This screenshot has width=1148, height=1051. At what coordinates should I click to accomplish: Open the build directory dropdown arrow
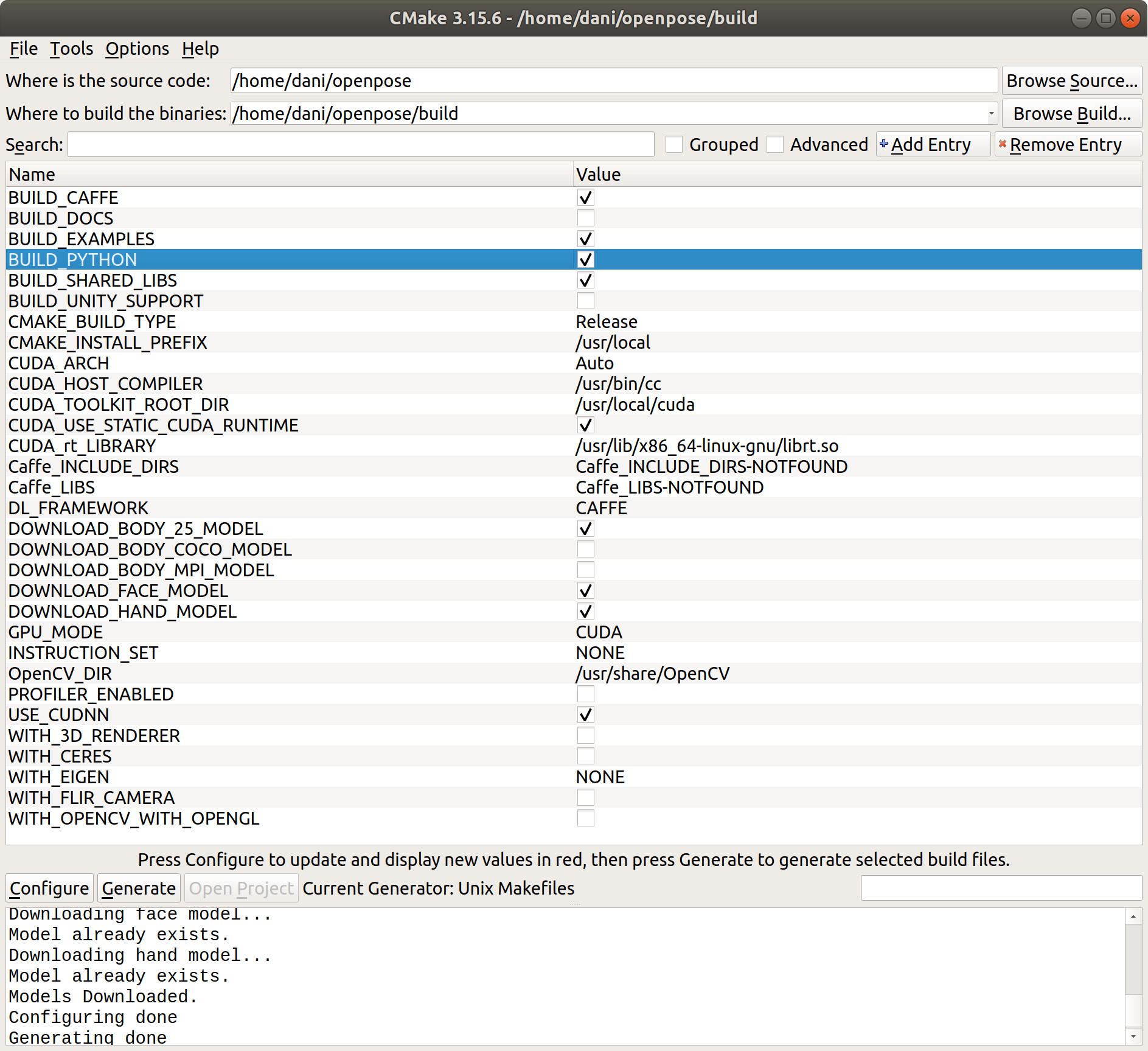[991, 114]
